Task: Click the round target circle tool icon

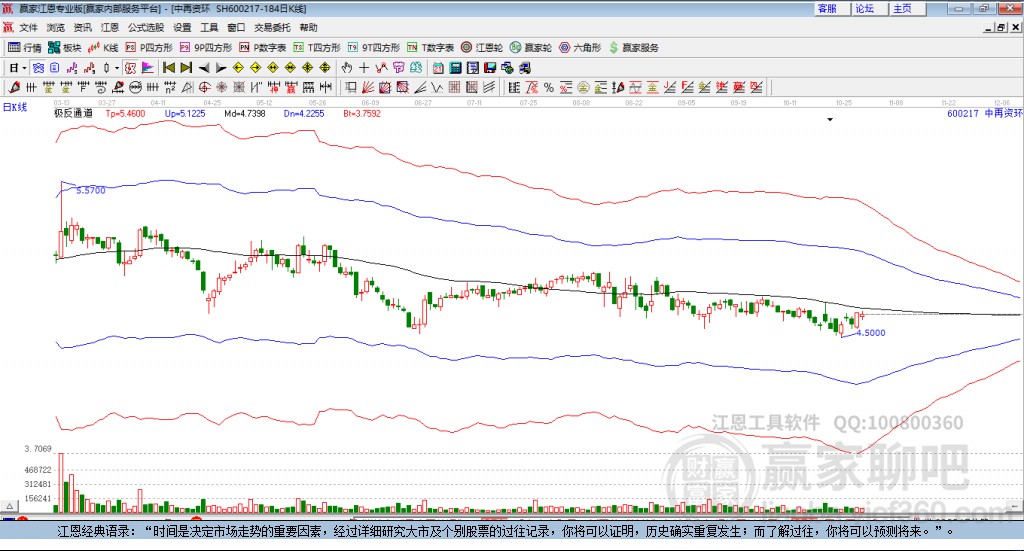Action: 204,87
